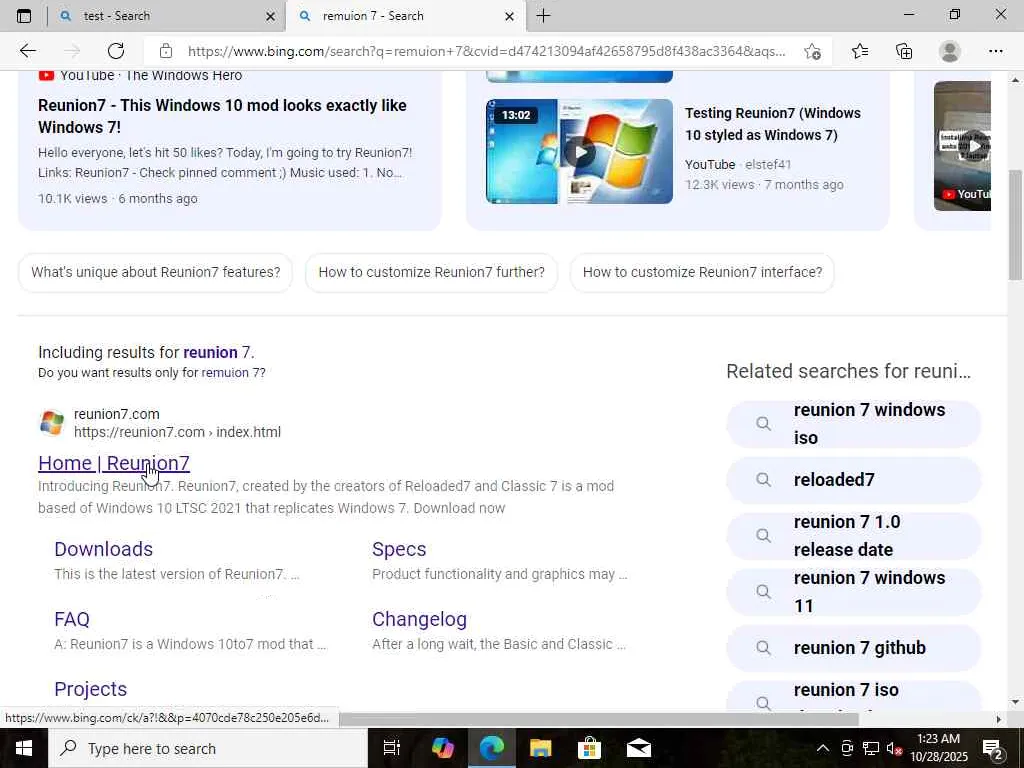This screenshot has width=1024, height=768.
Task: Open the Downloads sitelink
Action: (x=103, y=549)
